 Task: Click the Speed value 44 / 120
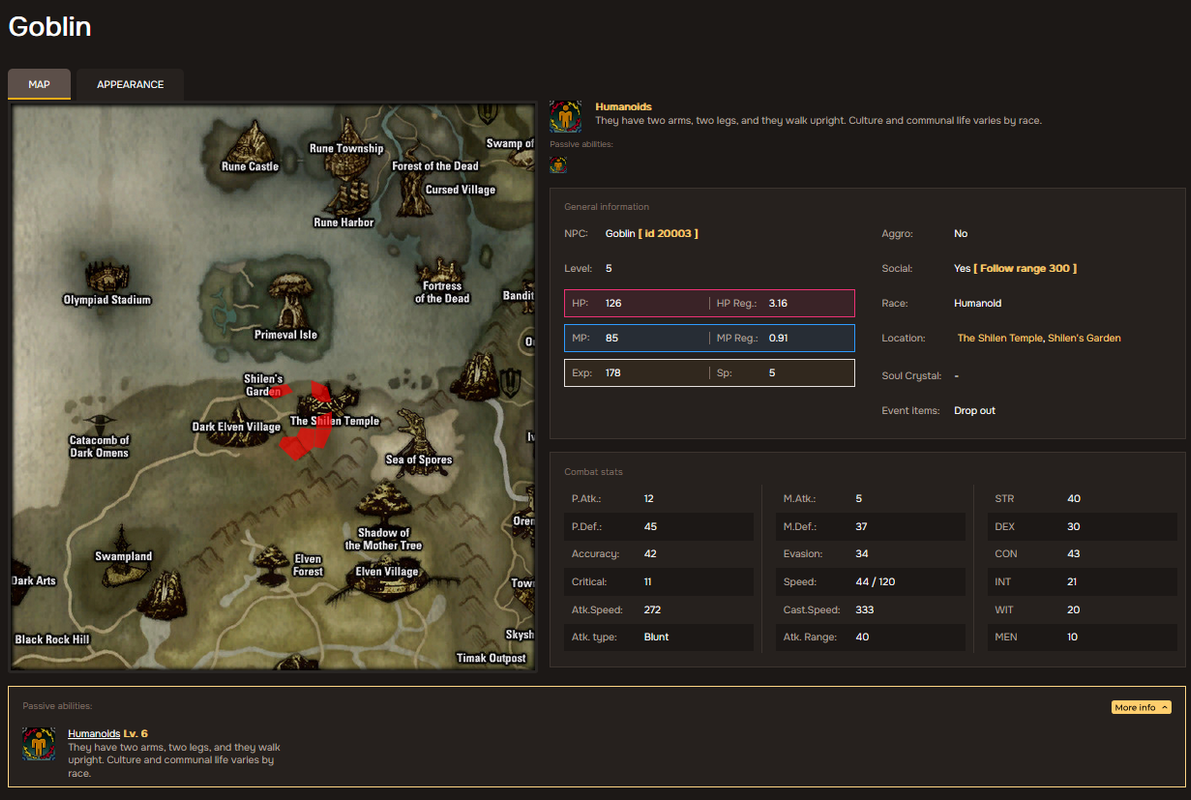pos(875,581)
